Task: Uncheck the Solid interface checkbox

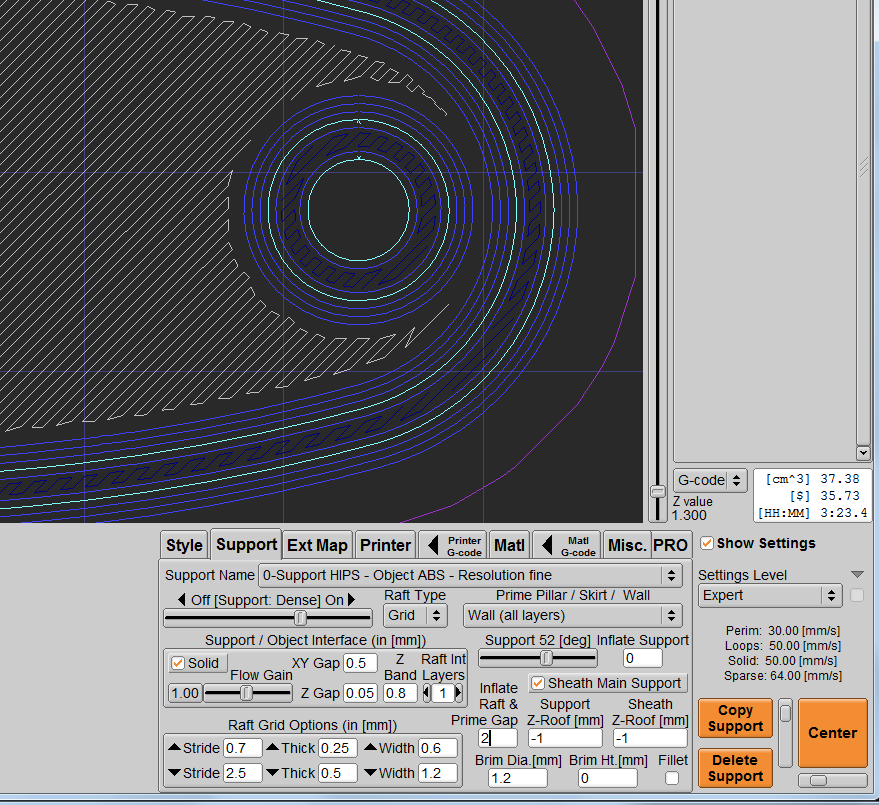Action: point(178,663)
